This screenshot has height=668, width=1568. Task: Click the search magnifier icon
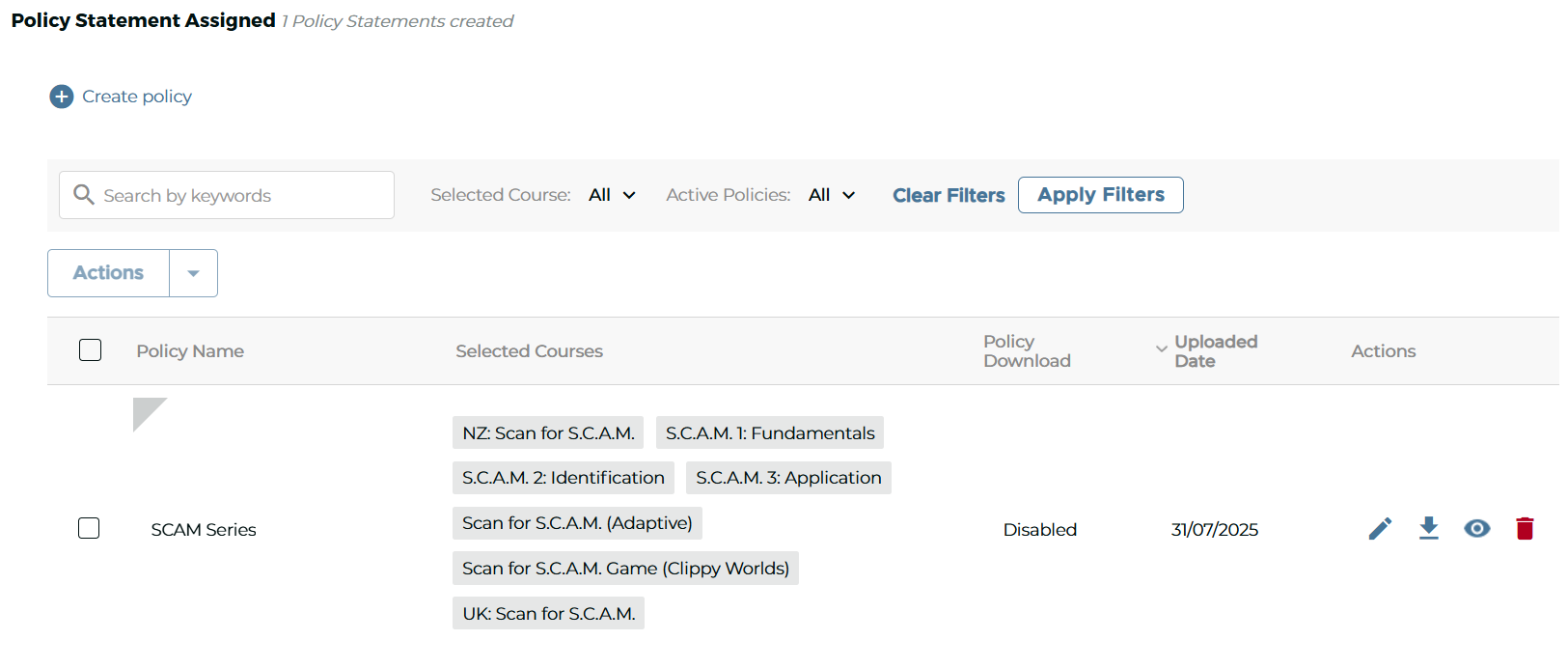pos(84,195)
